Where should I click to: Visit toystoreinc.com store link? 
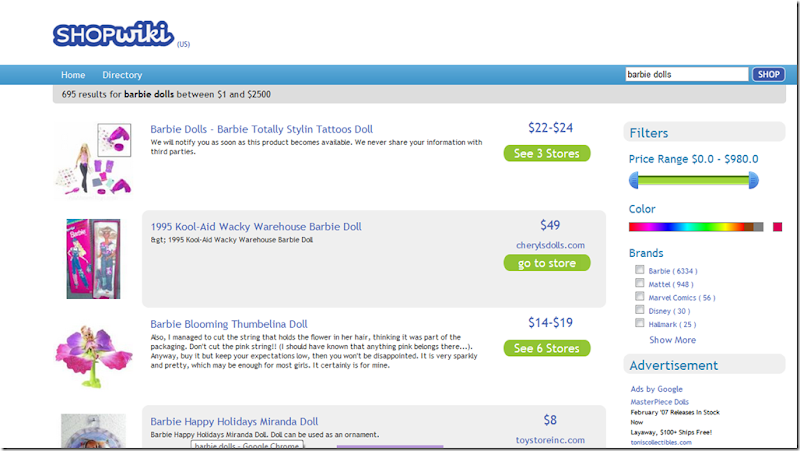point(551,440)
